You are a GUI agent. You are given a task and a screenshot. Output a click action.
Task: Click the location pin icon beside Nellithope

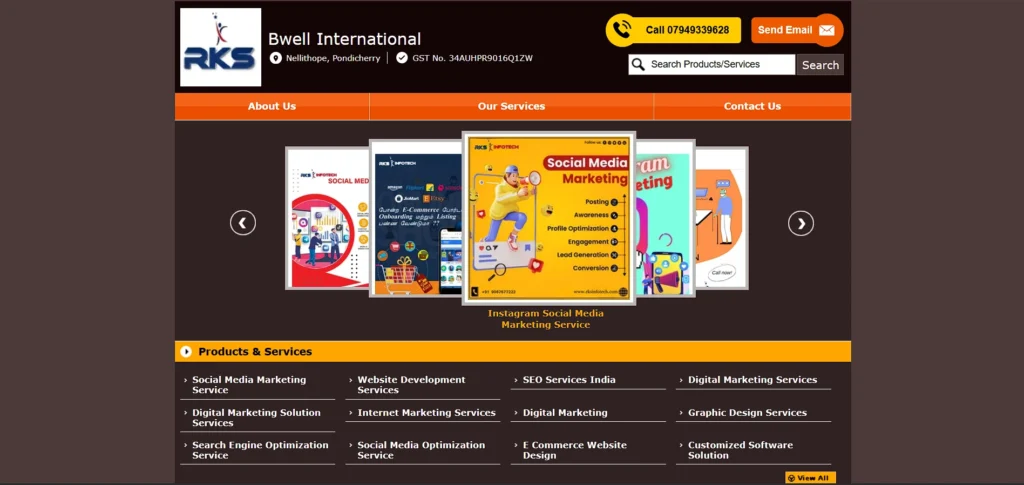[276, 58]
